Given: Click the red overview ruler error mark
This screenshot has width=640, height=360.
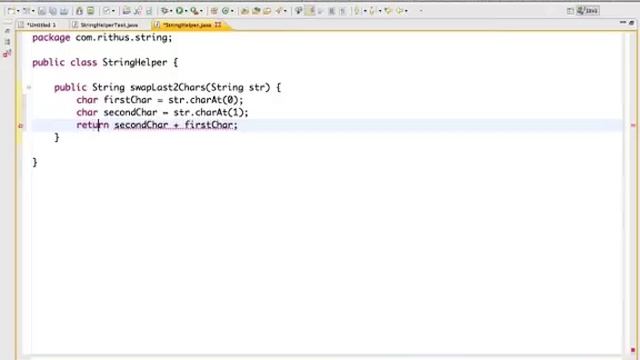Looking at the screenshot, I should [x=633, y=125].
